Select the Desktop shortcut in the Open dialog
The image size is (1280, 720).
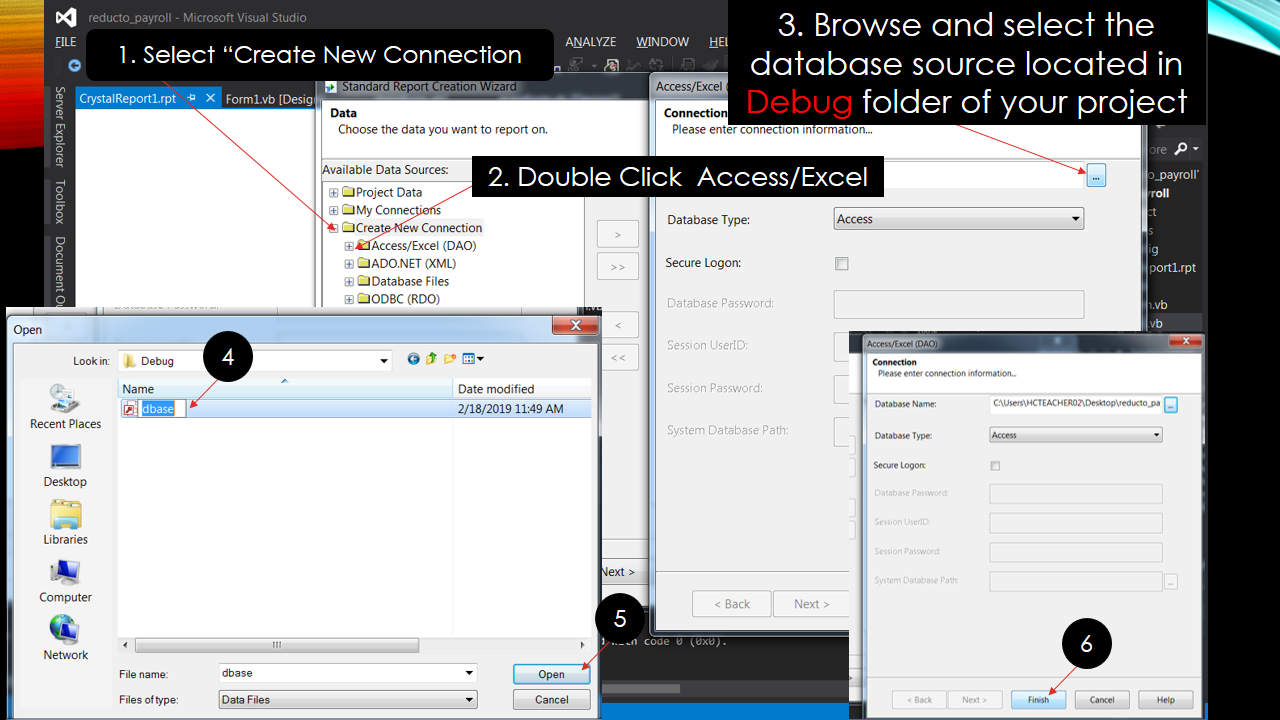(x=64, y=460)
